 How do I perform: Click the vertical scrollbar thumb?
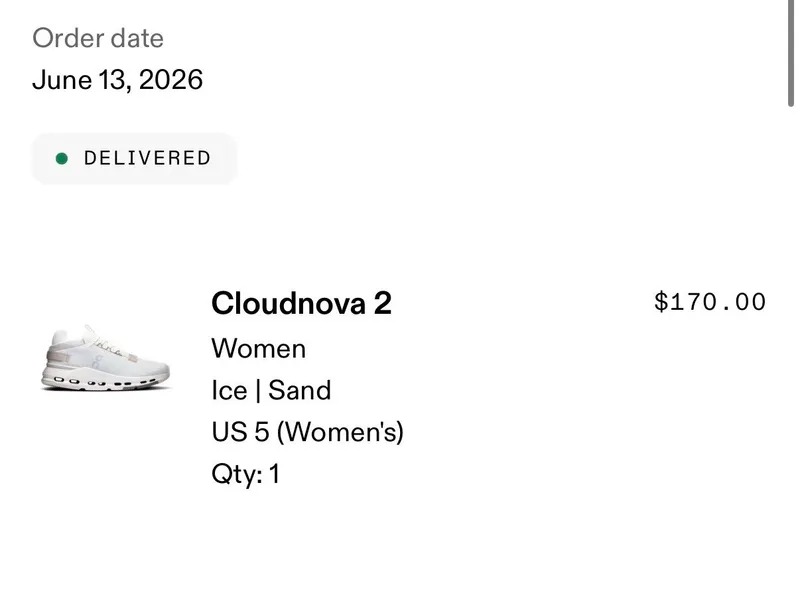coord(791,53)
